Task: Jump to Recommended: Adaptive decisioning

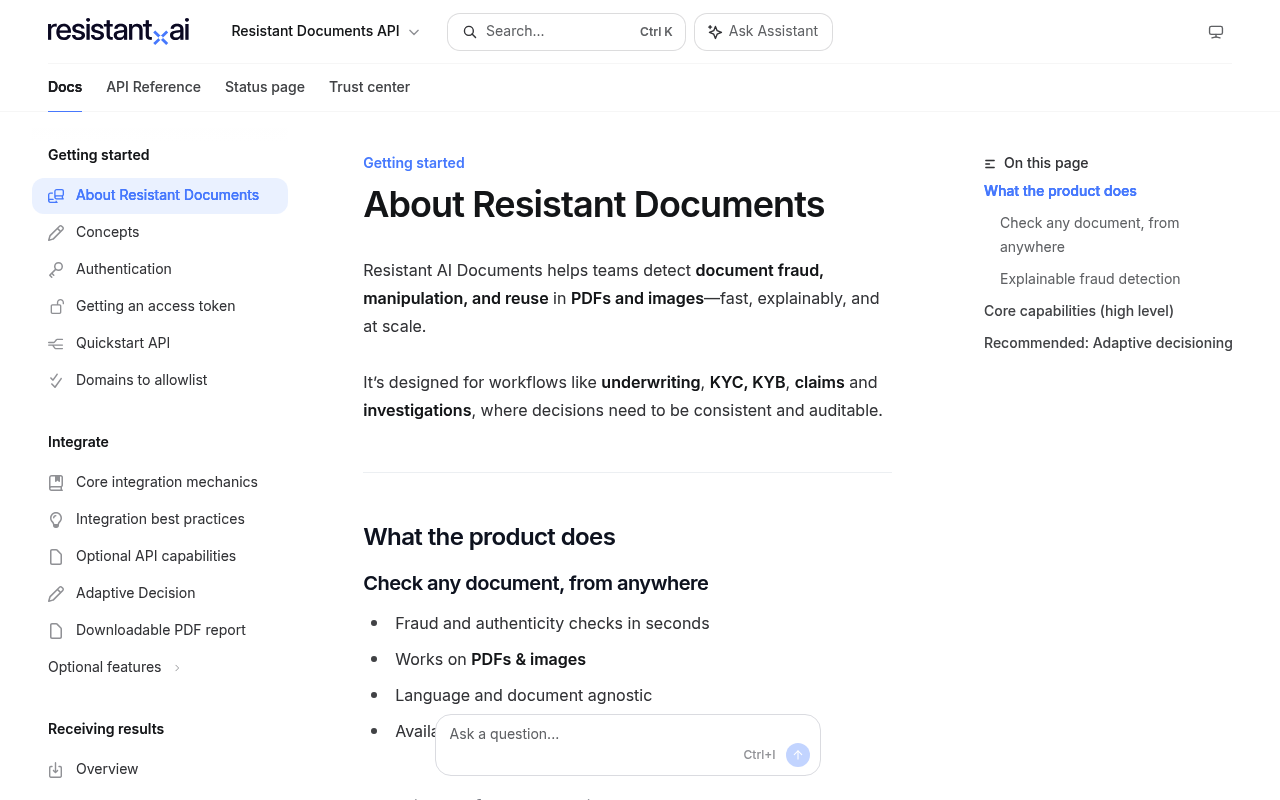Action: tap(1108, 343)
